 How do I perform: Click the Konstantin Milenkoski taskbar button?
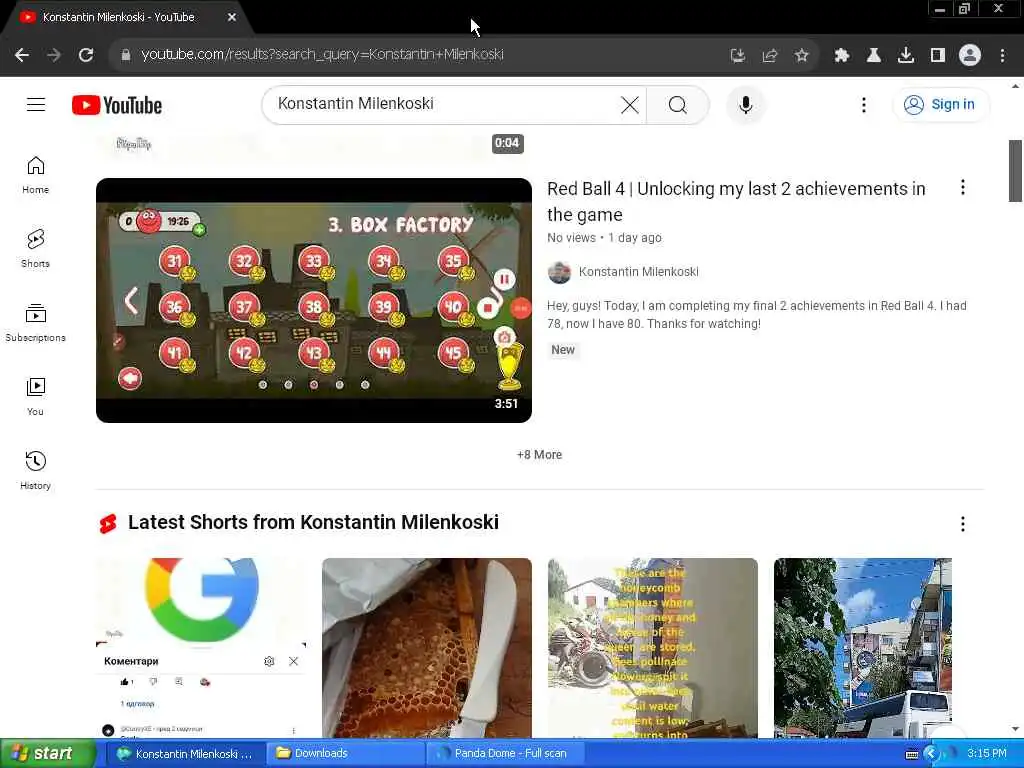(185, 754)
